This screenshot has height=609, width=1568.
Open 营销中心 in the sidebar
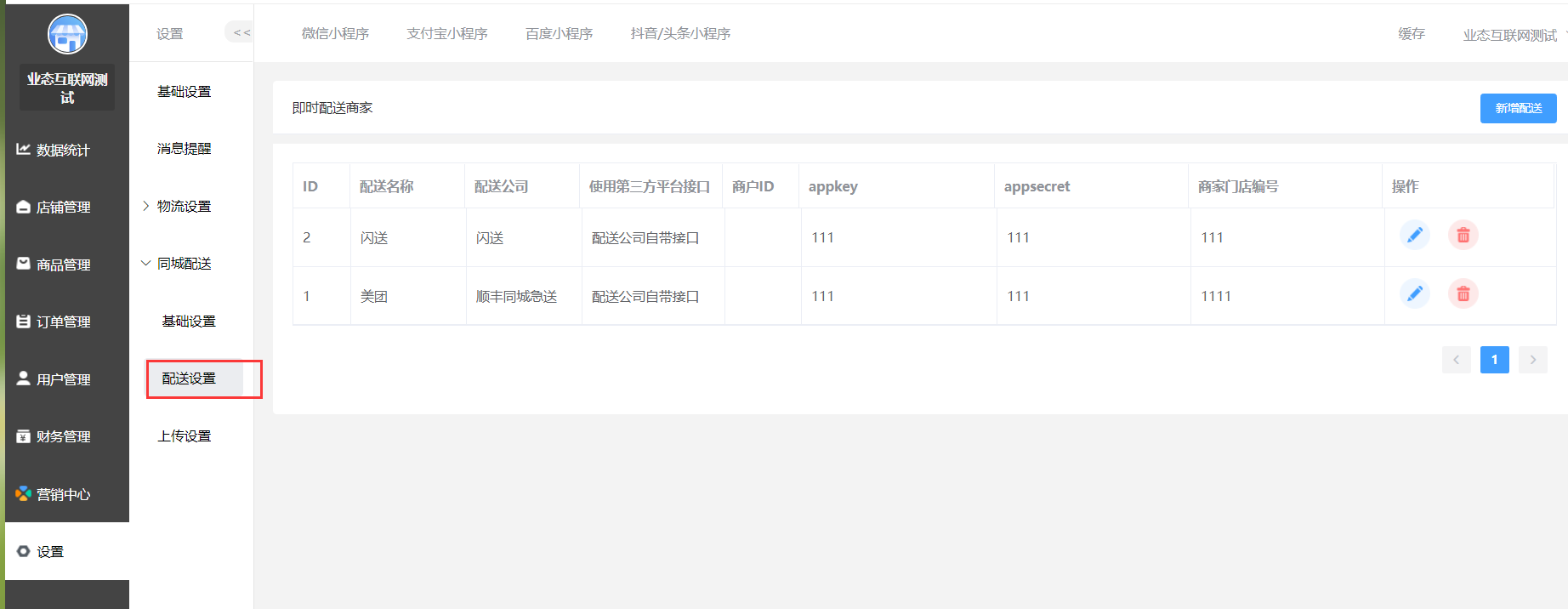pos(67,494)
